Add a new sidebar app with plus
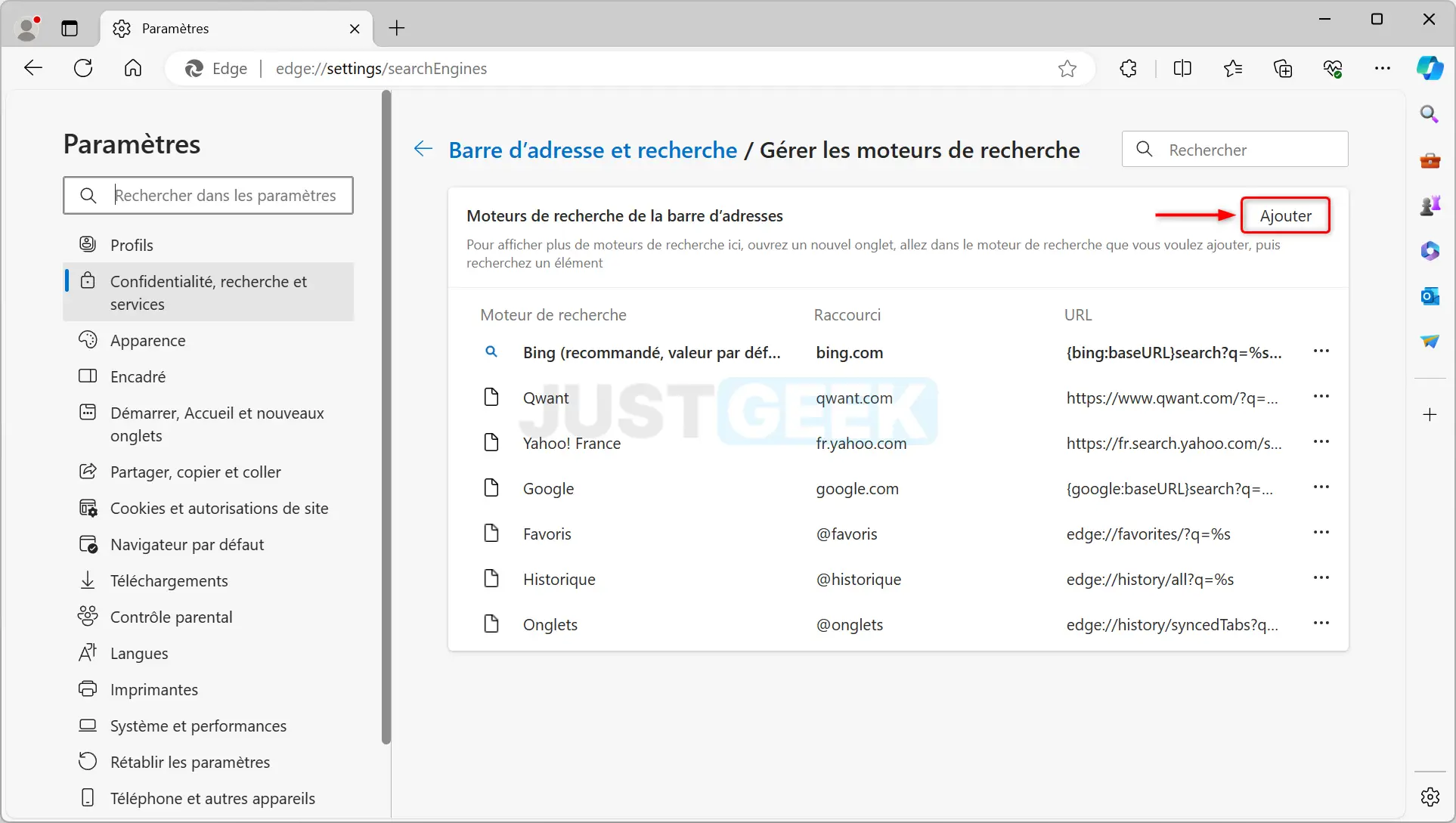This screenshot has width=1456, height=823. click(x=1430, y=415)
